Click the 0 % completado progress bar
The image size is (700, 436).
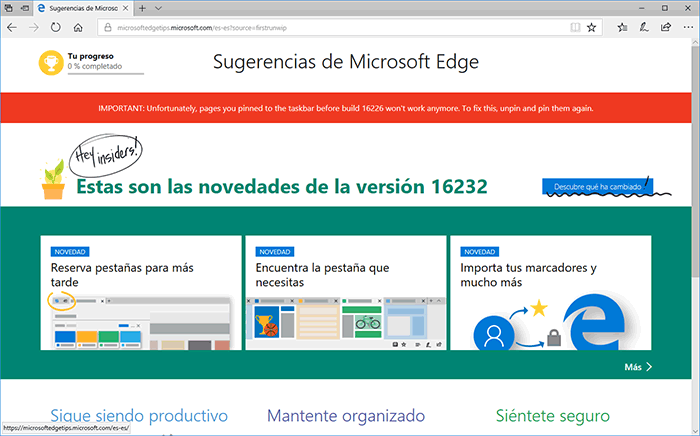[106, 74]
